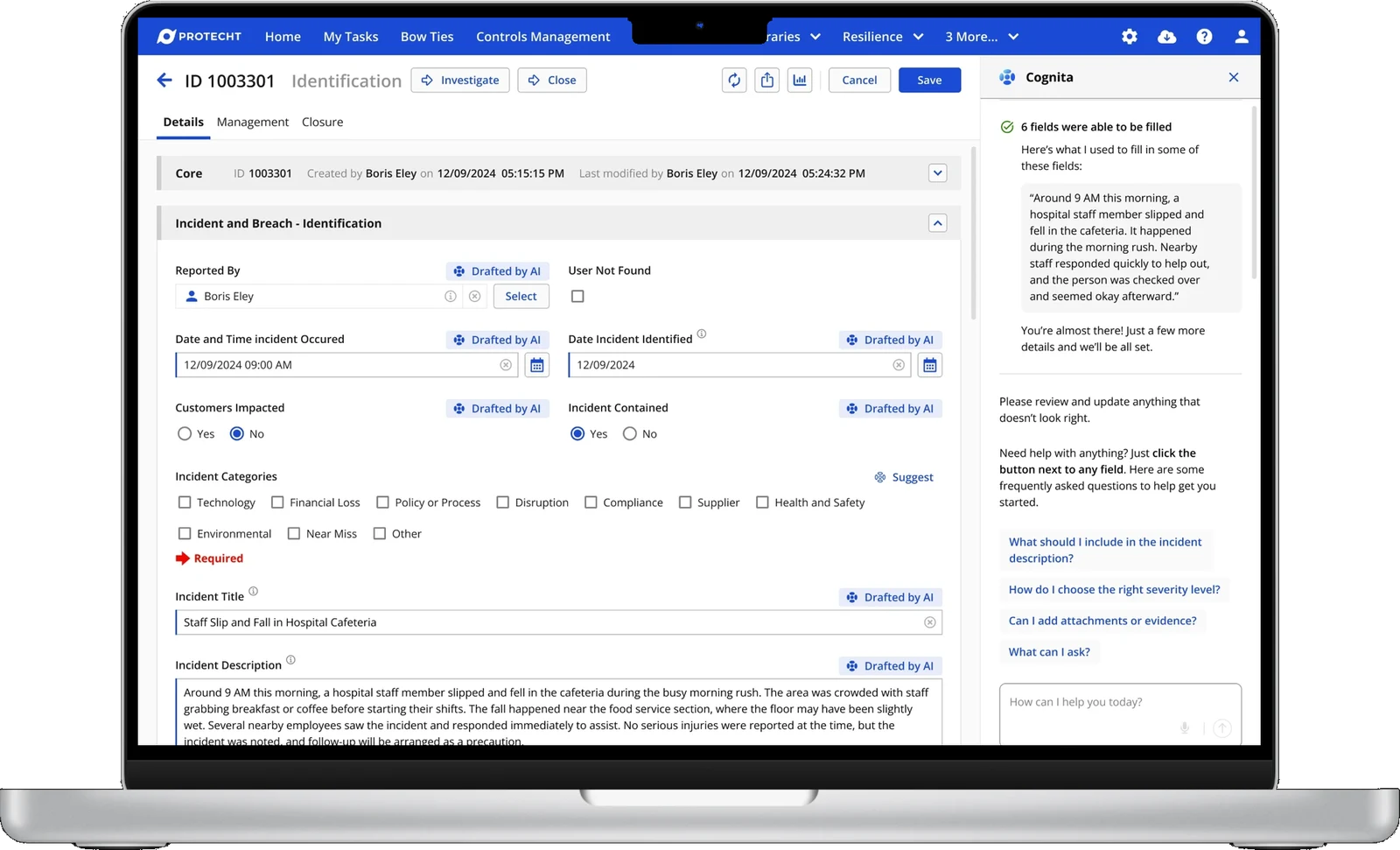
Task: Clear the Reported By field
Action: [x=474, y=297]
